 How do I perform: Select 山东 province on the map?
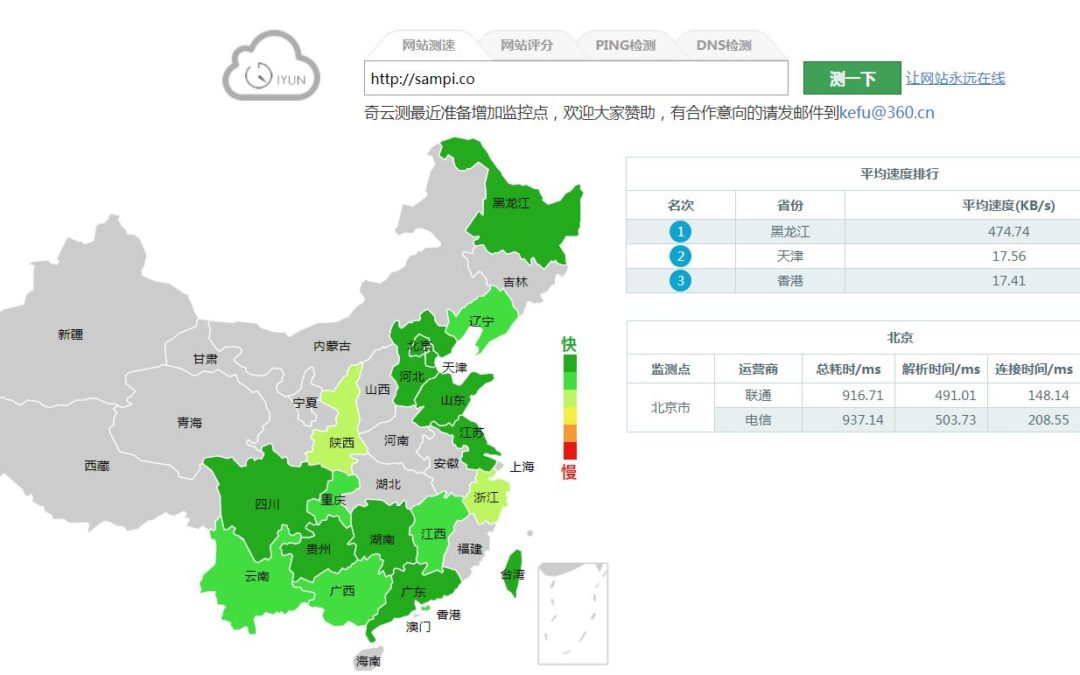point(453,399)
